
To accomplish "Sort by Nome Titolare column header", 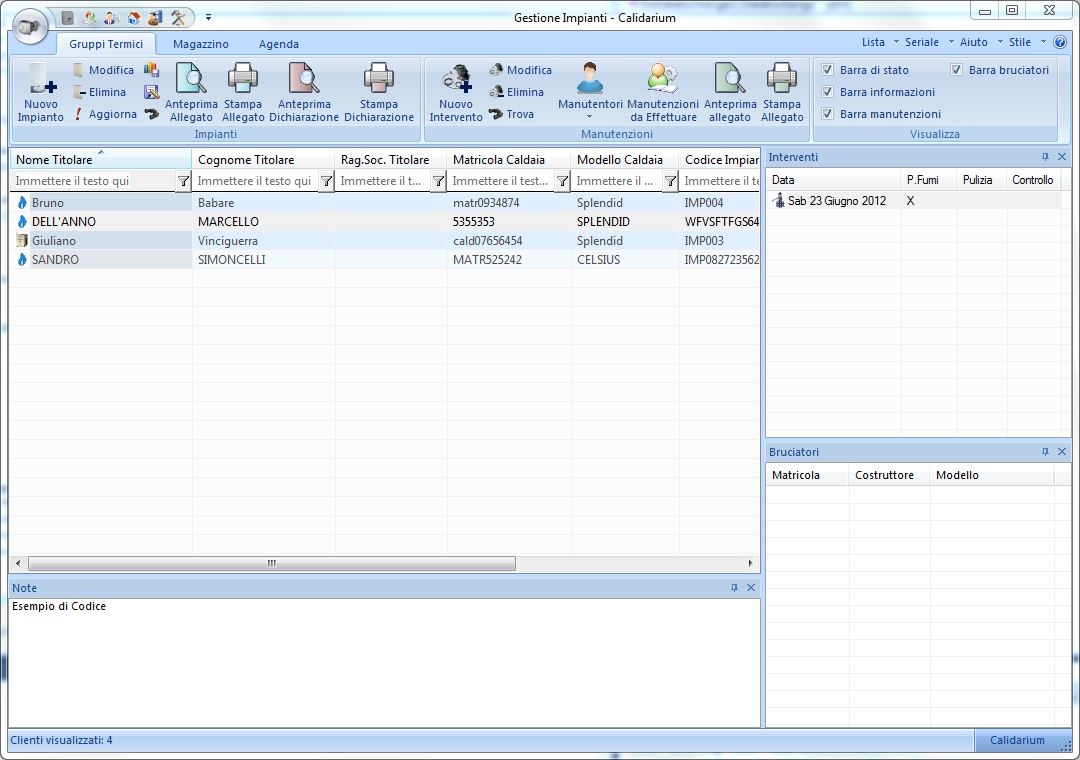I will coord(101,160).
